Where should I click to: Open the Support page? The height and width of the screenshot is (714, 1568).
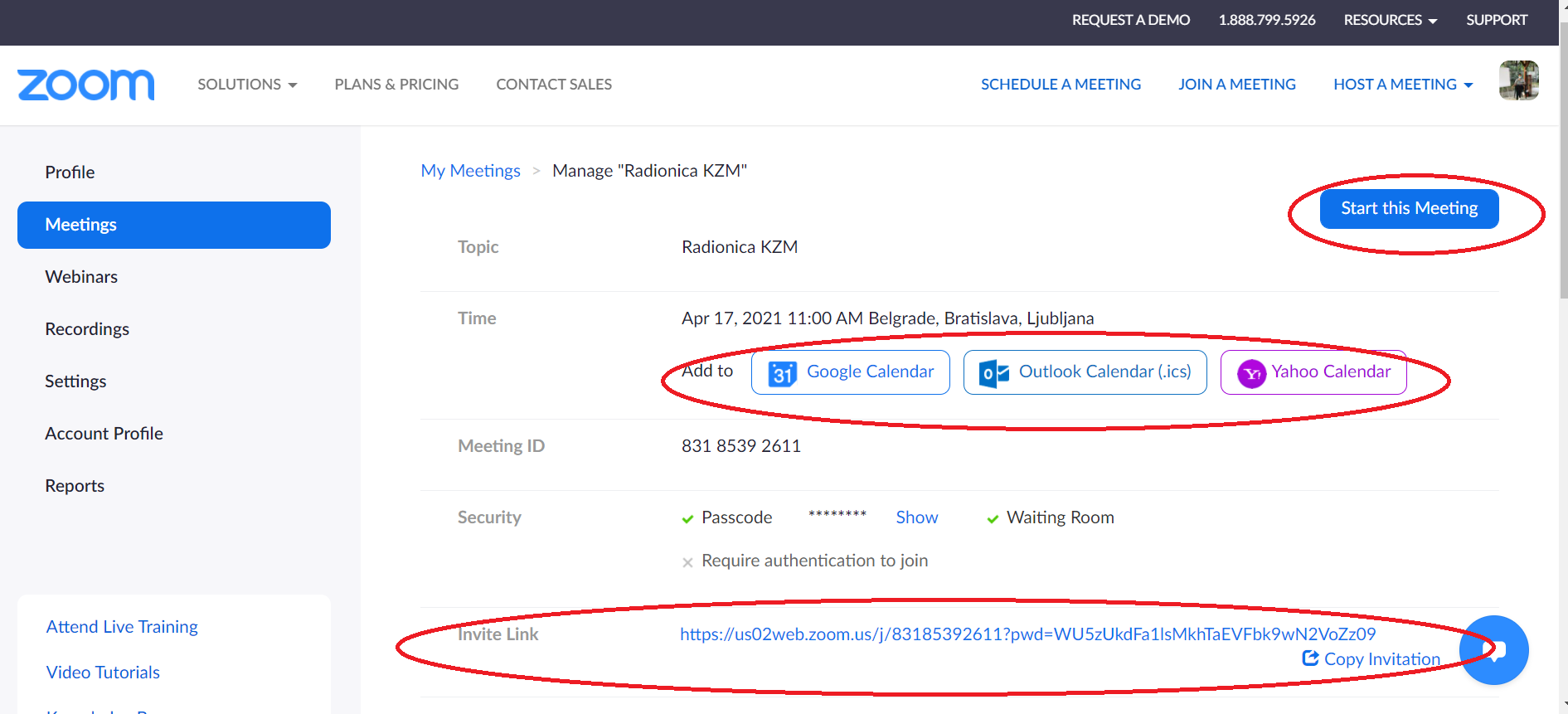coord(1496,20)
